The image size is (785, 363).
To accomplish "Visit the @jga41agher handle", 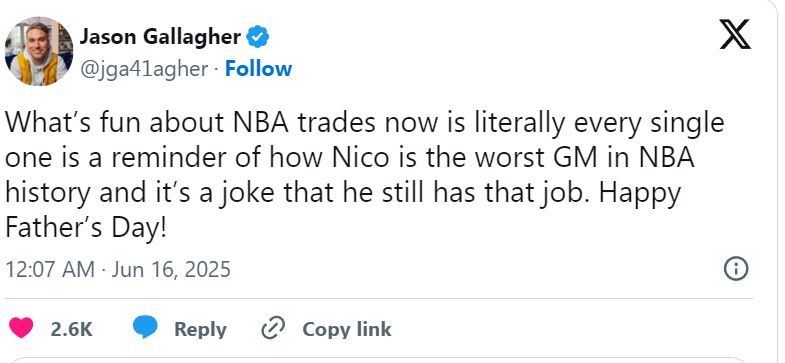I will pos(144,69).
